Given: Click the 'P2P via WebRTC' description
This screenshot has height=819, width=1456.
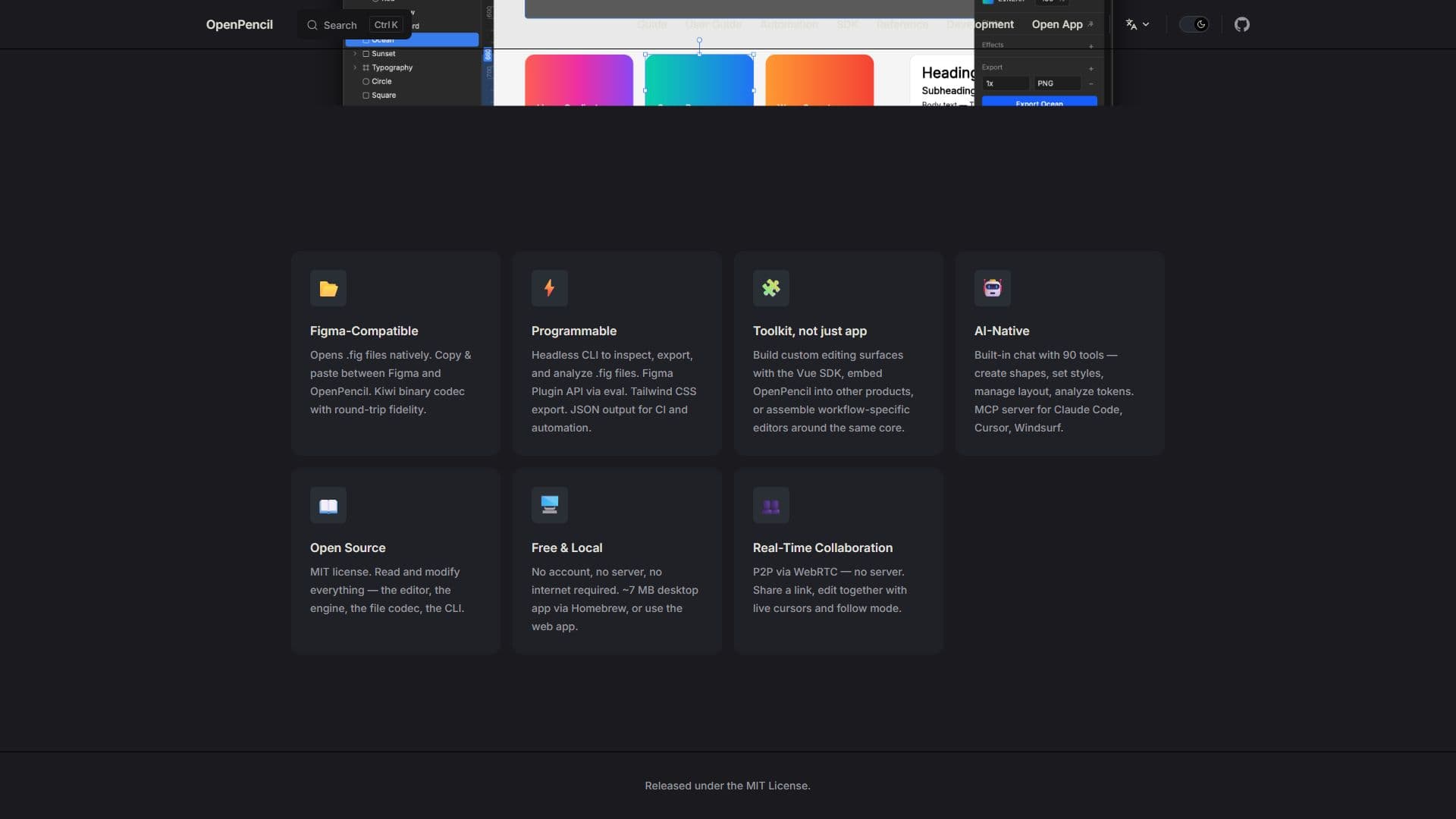Looking at the screenshot, I should [x=830, y=590].
